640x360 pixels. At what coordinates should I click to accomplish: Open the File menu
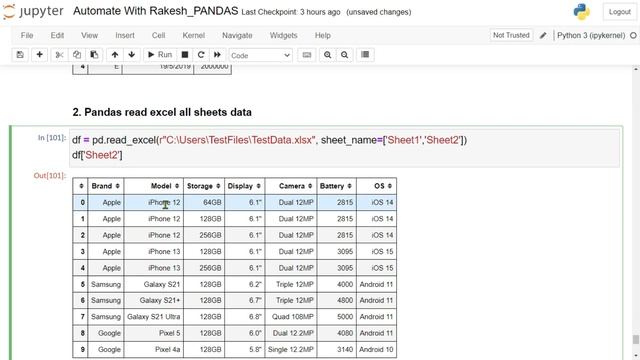point(27,36)
